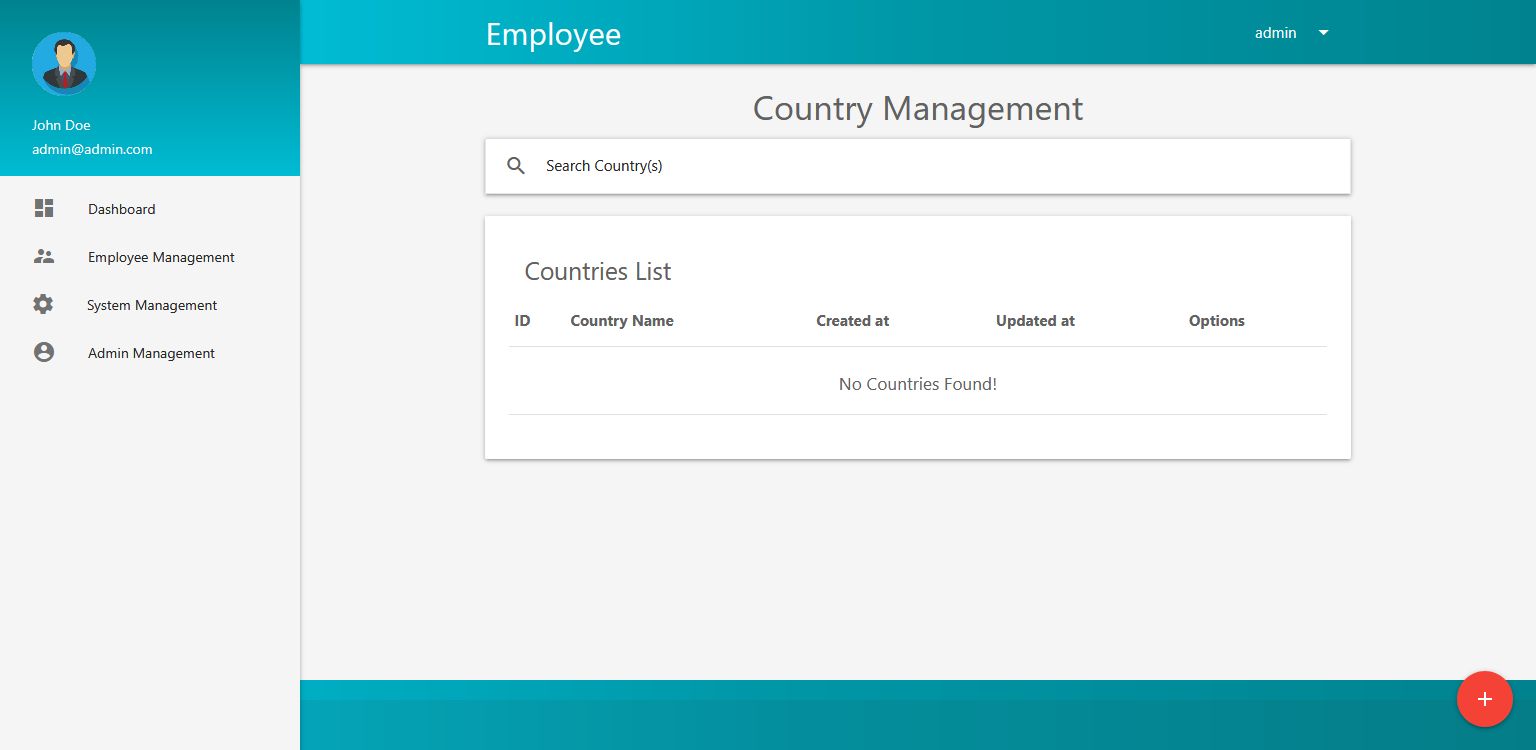Sort by Country Name column header
The height and width of the screenshot is (750, 1536).
622,321
